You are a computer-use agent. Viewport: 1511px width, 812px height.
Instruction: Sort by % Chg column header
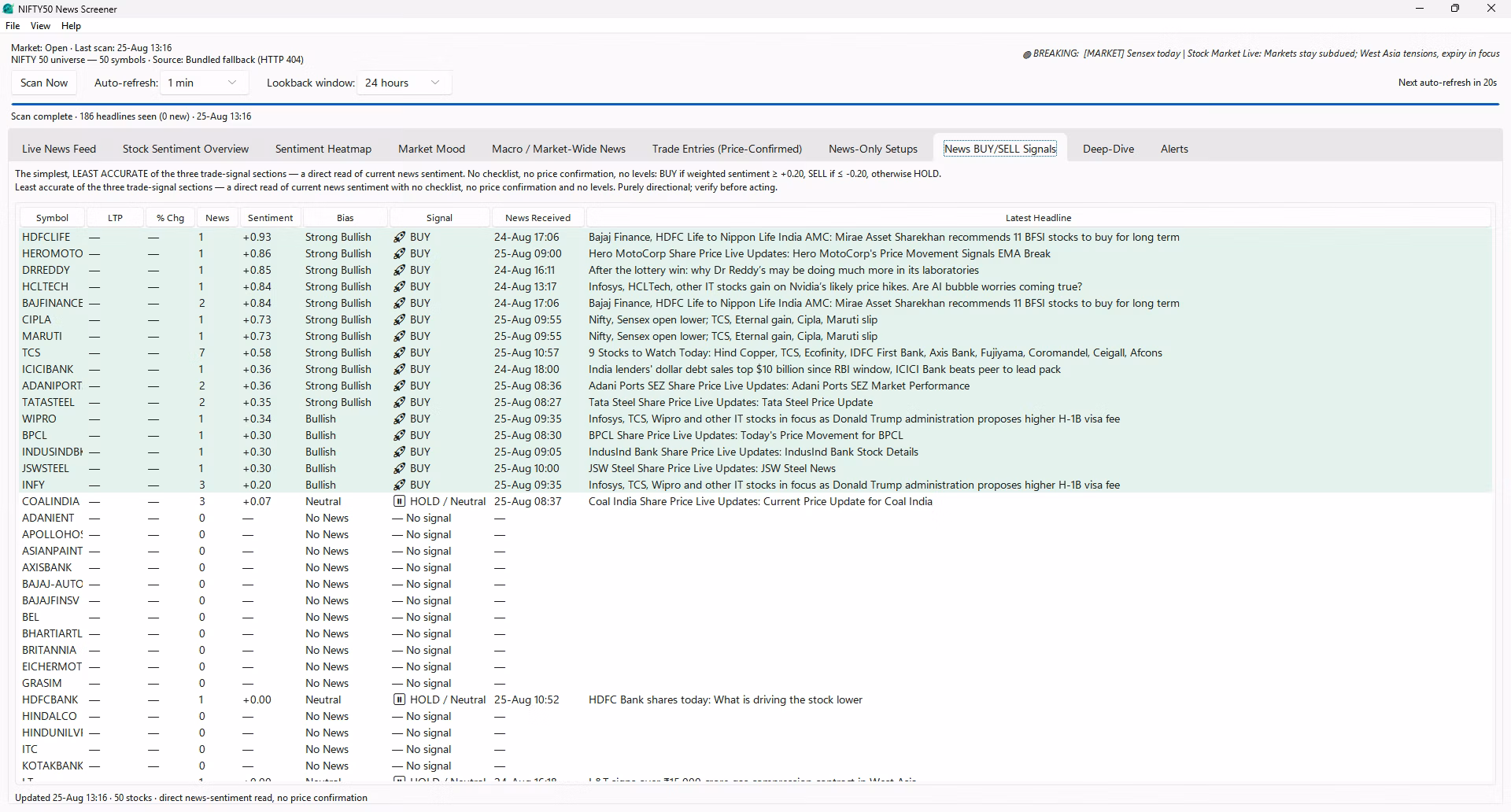point(170,218)
